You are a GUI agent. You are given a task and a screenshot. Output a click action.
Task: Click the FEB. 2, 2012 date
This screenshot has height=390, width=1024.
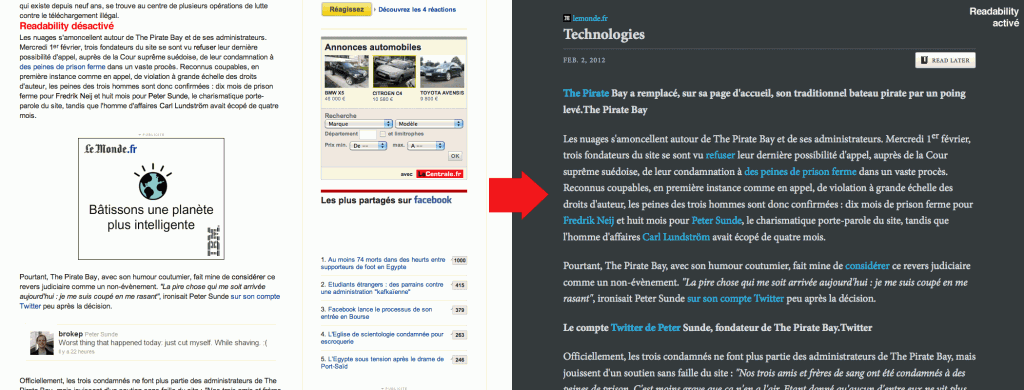584,60
